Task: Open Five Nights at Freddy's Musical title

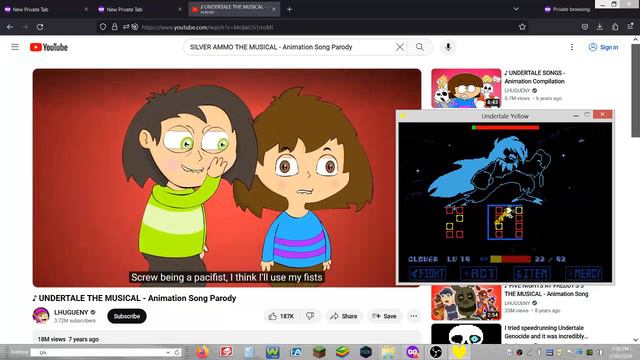Action: [546, 291]
